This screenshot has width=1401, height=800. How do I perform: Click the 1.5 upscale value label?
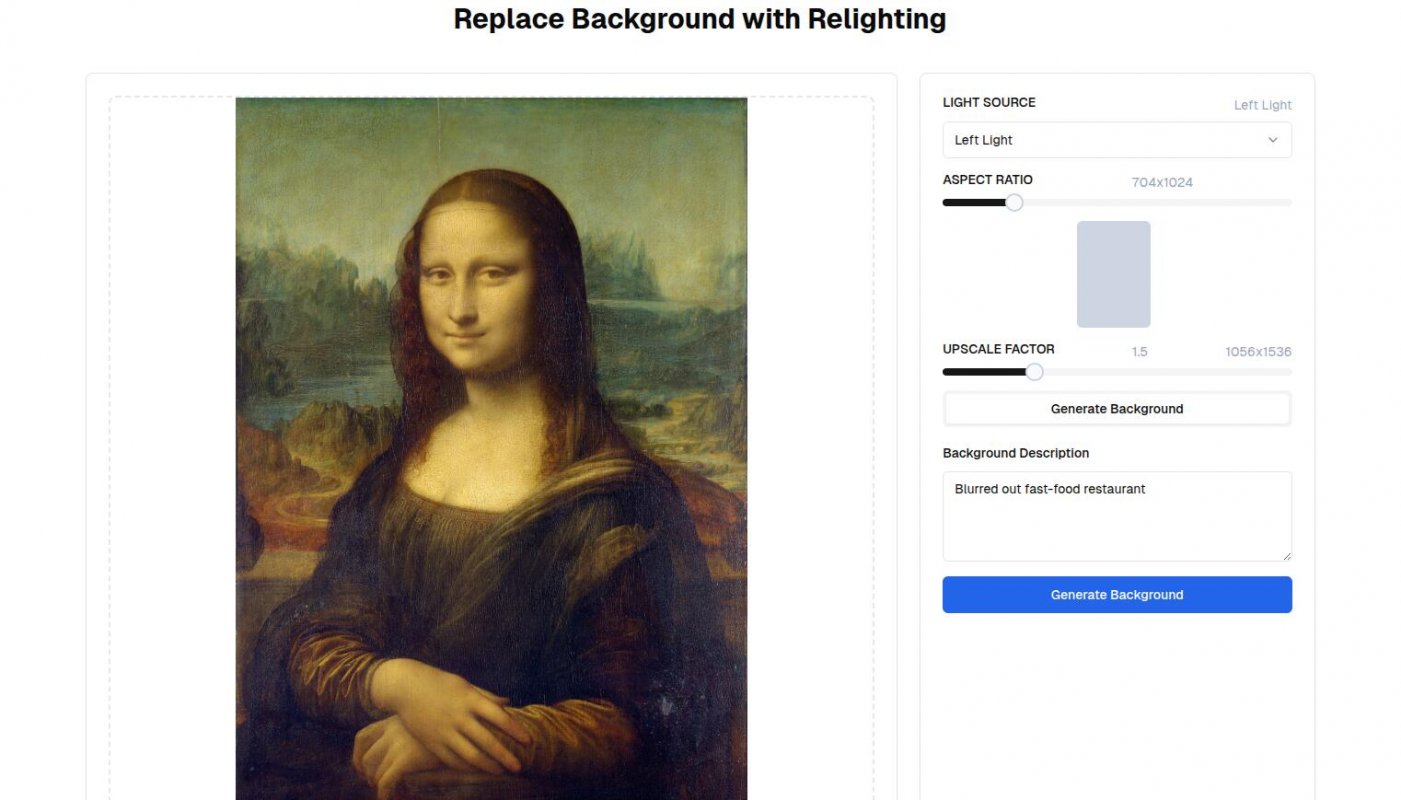point(1139,352)
